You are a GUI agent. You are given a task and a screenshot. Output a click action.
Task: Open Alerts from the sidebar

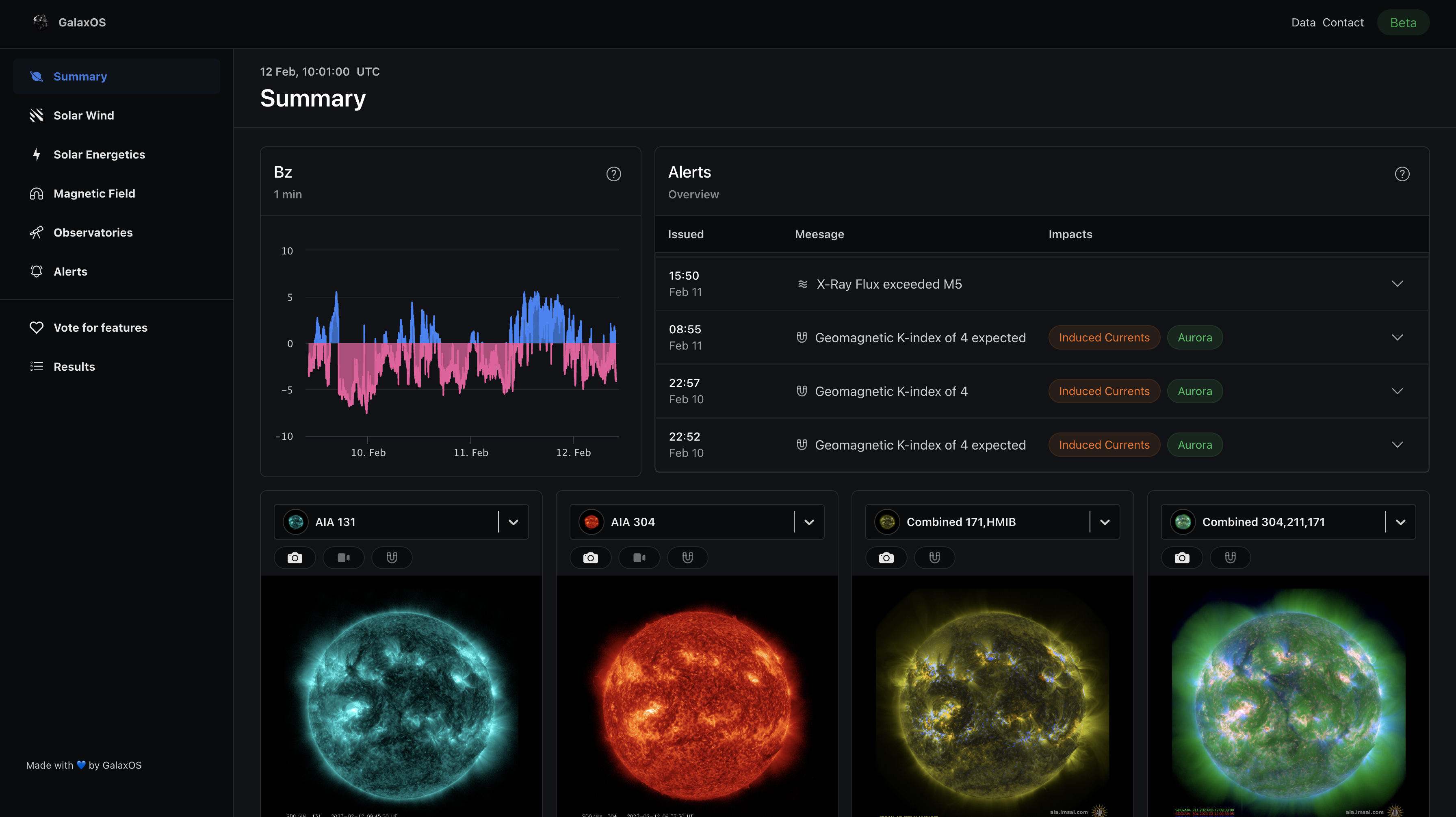[x=117, y=272]
